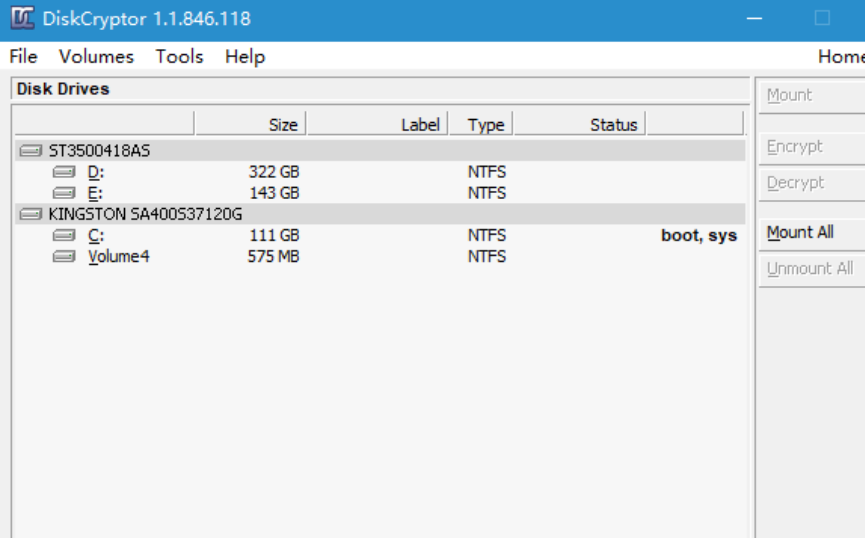Click the Mount button

[789, 95]
